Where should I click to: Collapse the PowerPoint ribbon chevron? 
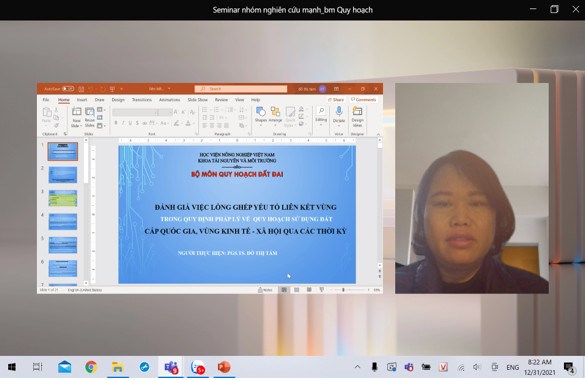(x=378, y=134)
